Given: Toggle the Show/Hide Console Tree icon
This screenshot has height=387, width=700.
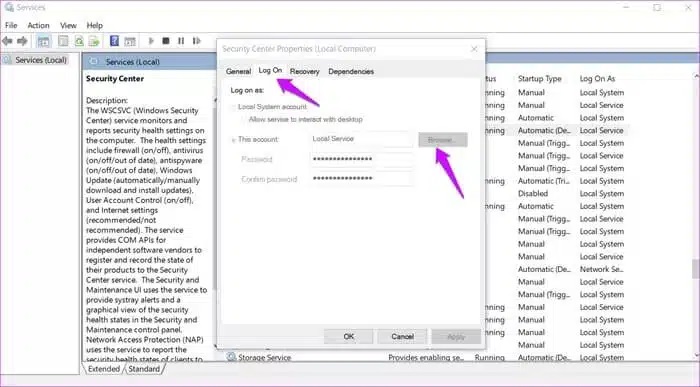Looking at the screenshot, I should (43, 42).
